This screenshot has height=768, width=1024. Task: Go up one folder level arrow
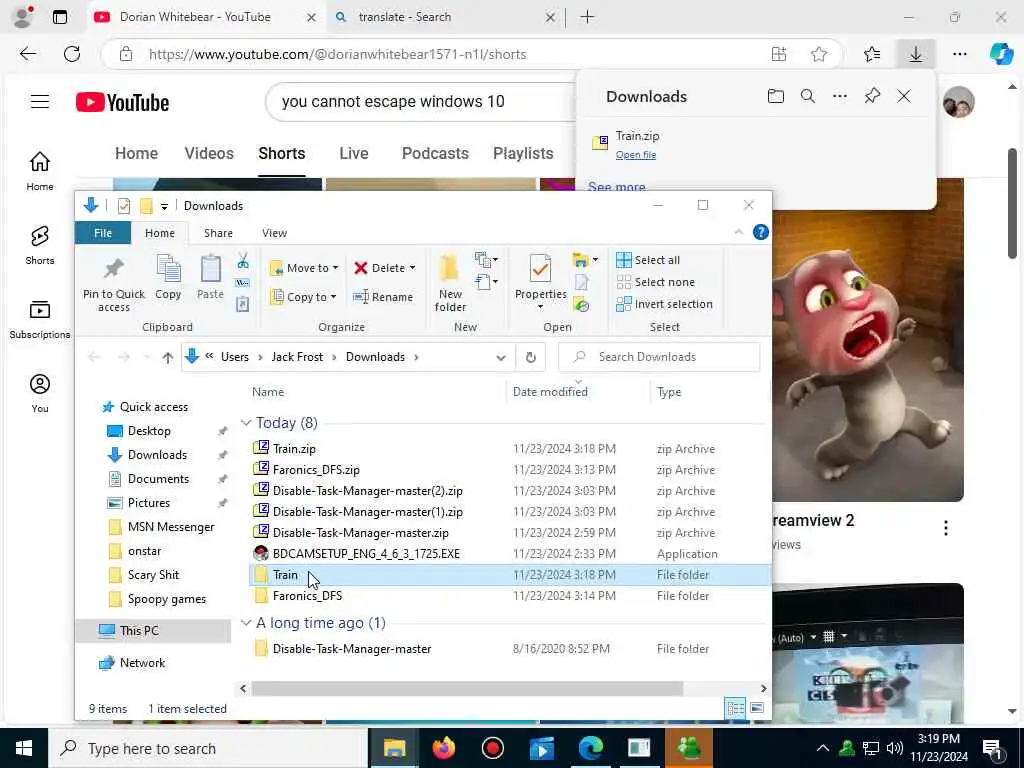pos(168,357)
